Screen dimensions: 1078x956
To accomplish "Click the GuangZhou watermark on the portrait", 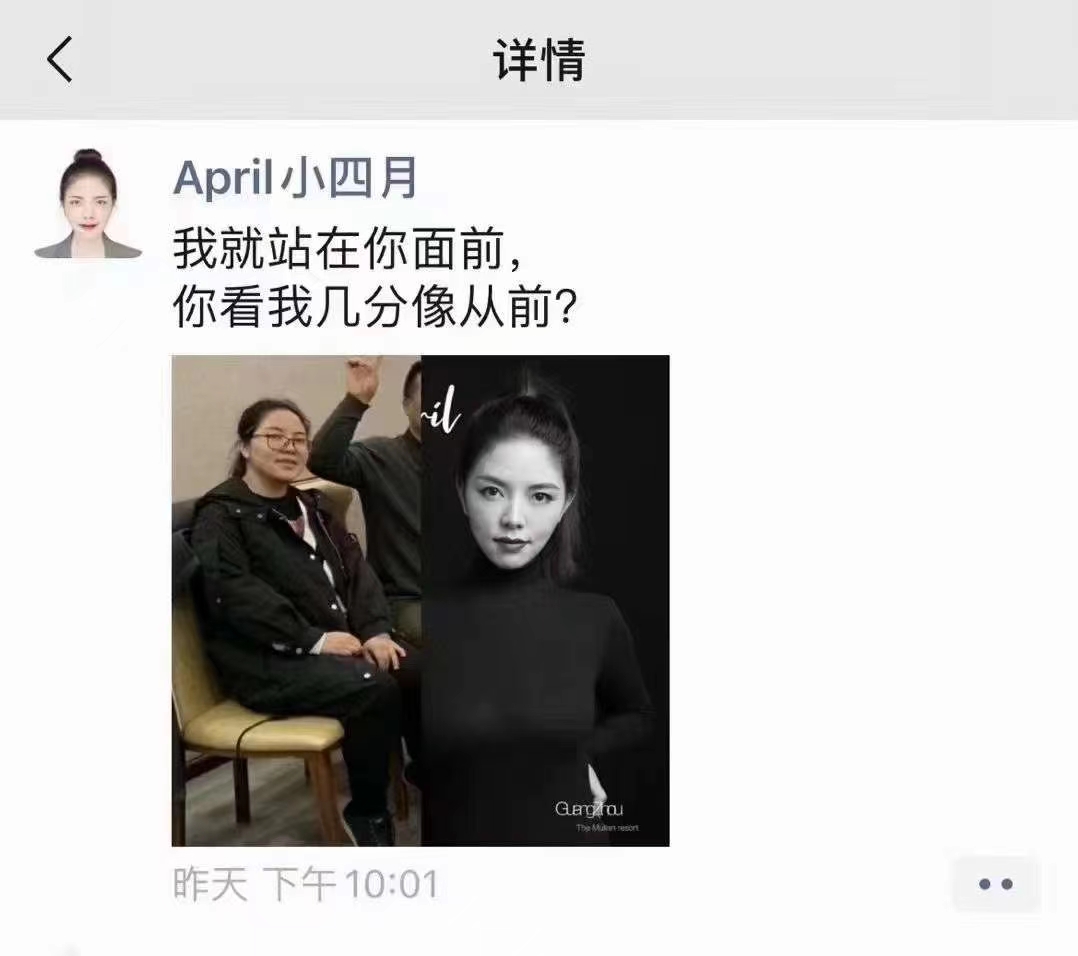I will click(x=588, y=809).
